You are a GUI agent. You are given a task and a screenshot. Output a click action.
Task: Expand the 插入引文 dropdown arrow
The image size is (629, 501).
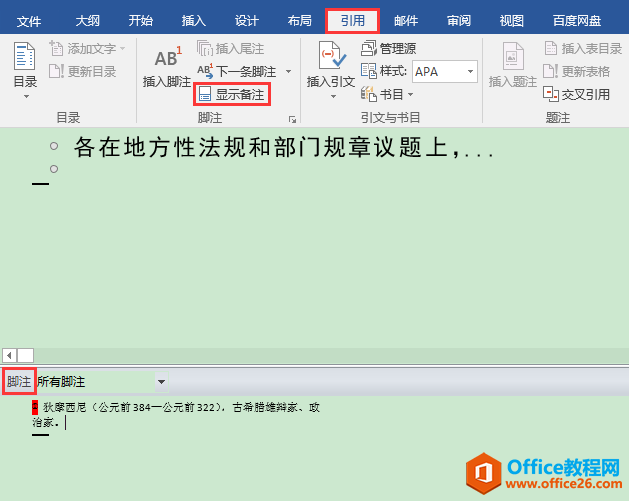click(333, 96)
